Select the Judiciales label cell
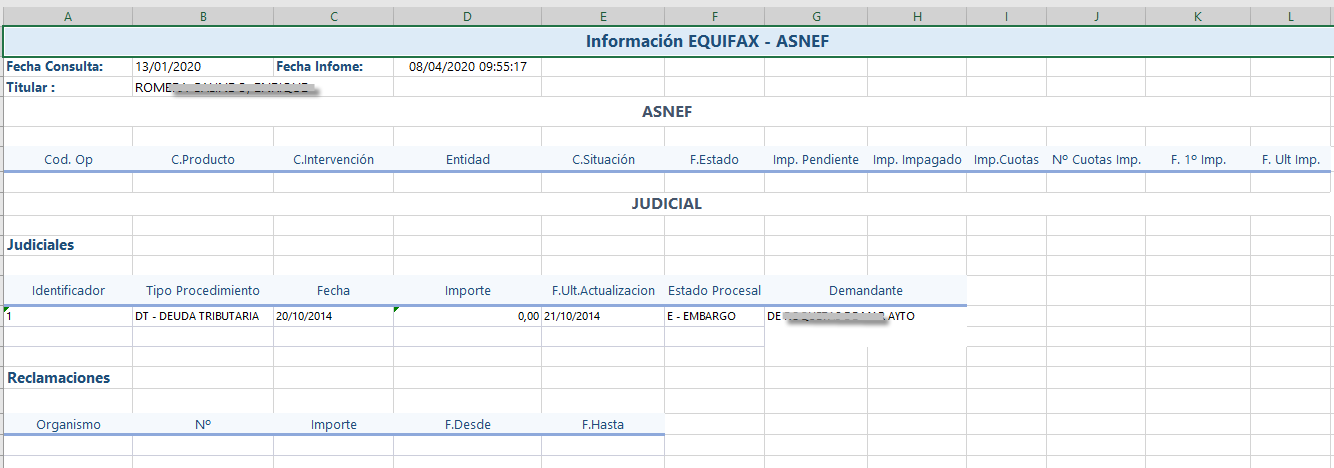 click(41, 244)
